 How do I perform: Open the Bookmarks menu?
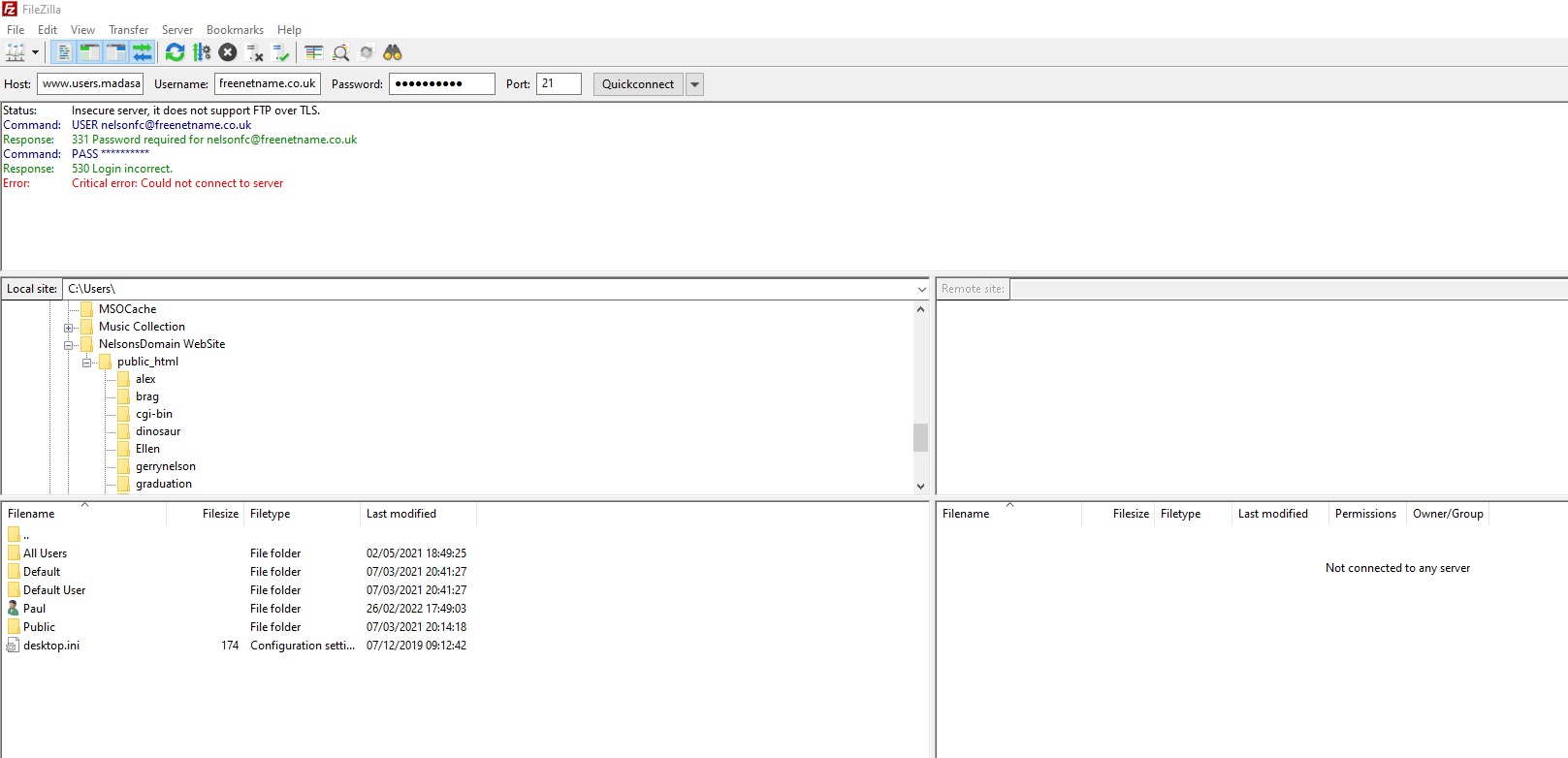(x=235, y=30)
